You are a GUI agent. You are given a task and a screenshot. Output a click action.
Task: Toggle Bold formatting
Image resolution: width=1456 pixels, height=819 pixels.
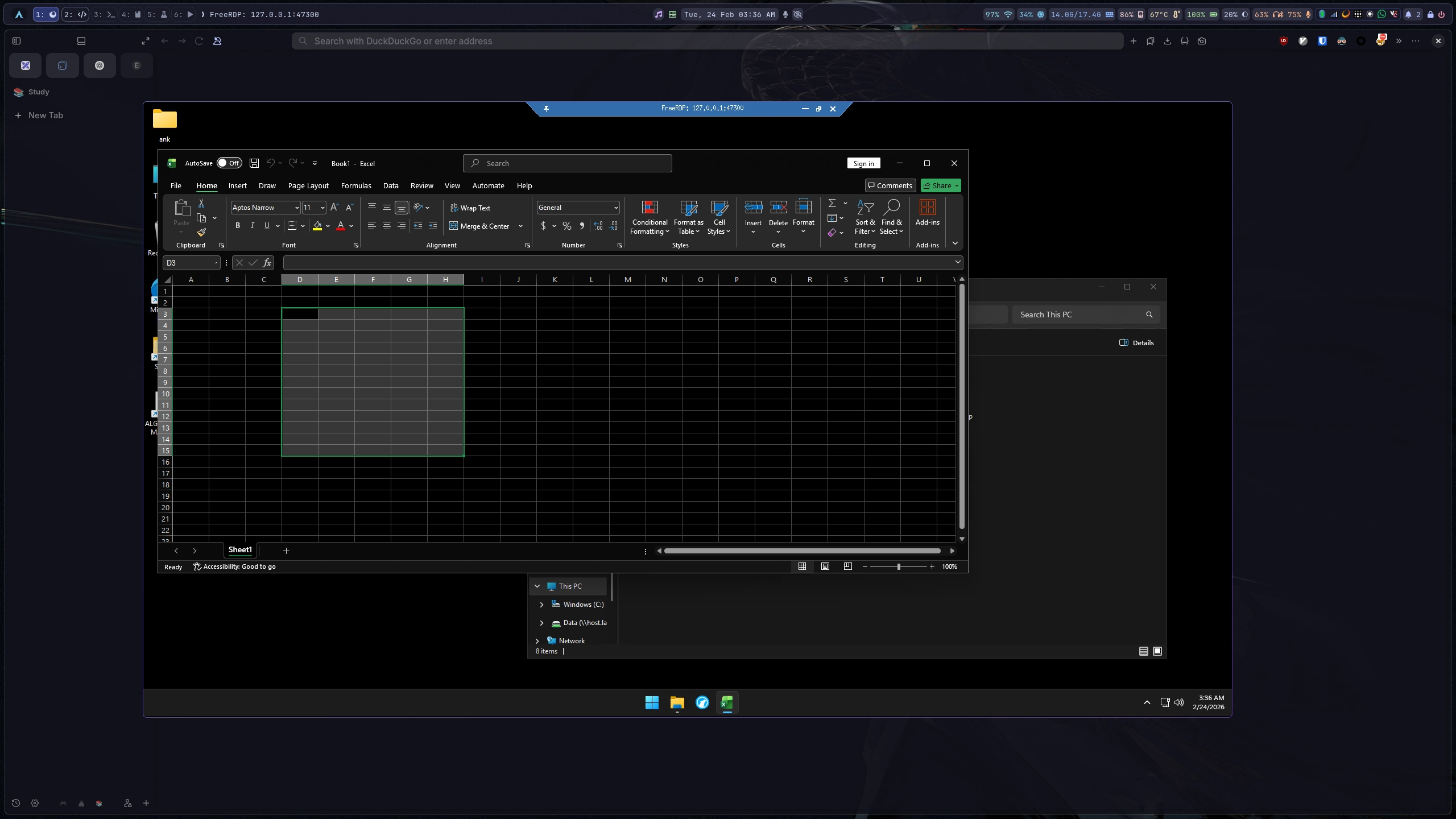coord(238,226)
